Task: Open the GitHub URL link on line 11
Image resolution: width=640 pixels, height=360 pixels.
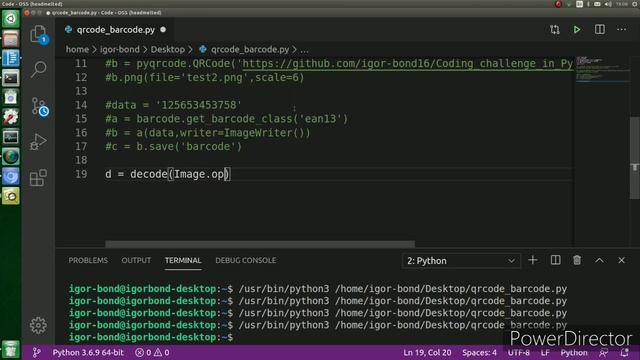Action: tap(408, 64)
